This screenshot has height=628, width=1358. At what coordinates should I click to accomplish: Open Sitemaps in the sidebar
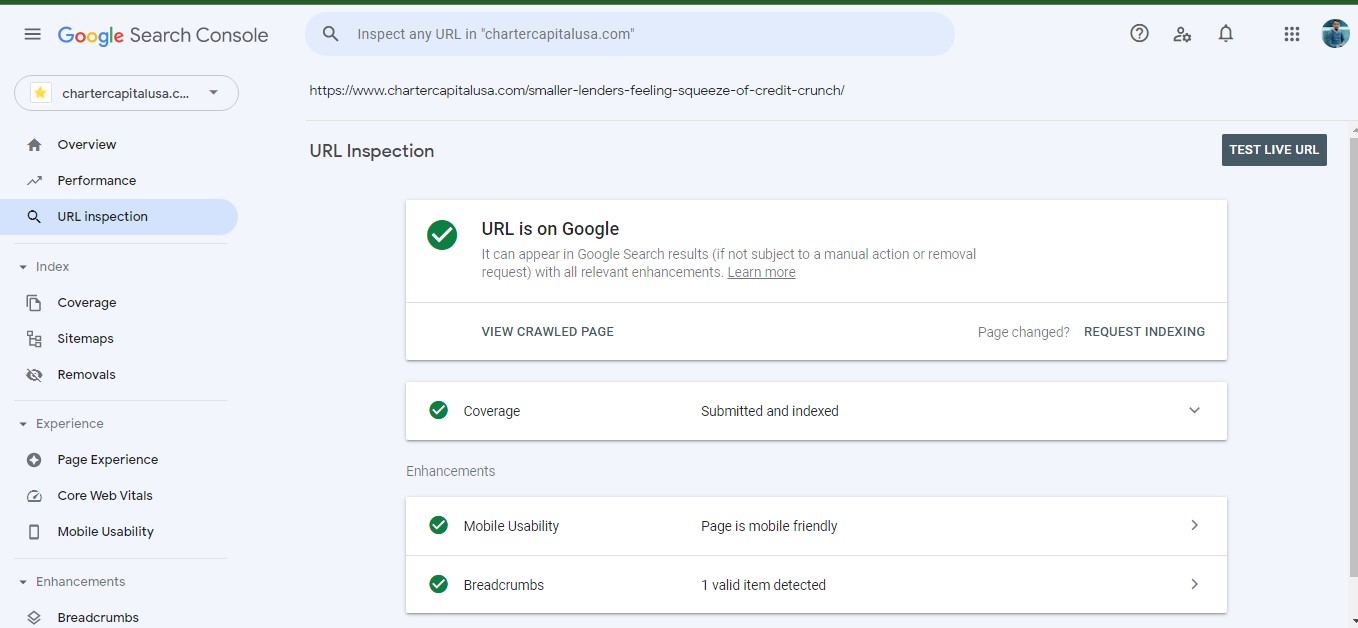pos(85,339)
